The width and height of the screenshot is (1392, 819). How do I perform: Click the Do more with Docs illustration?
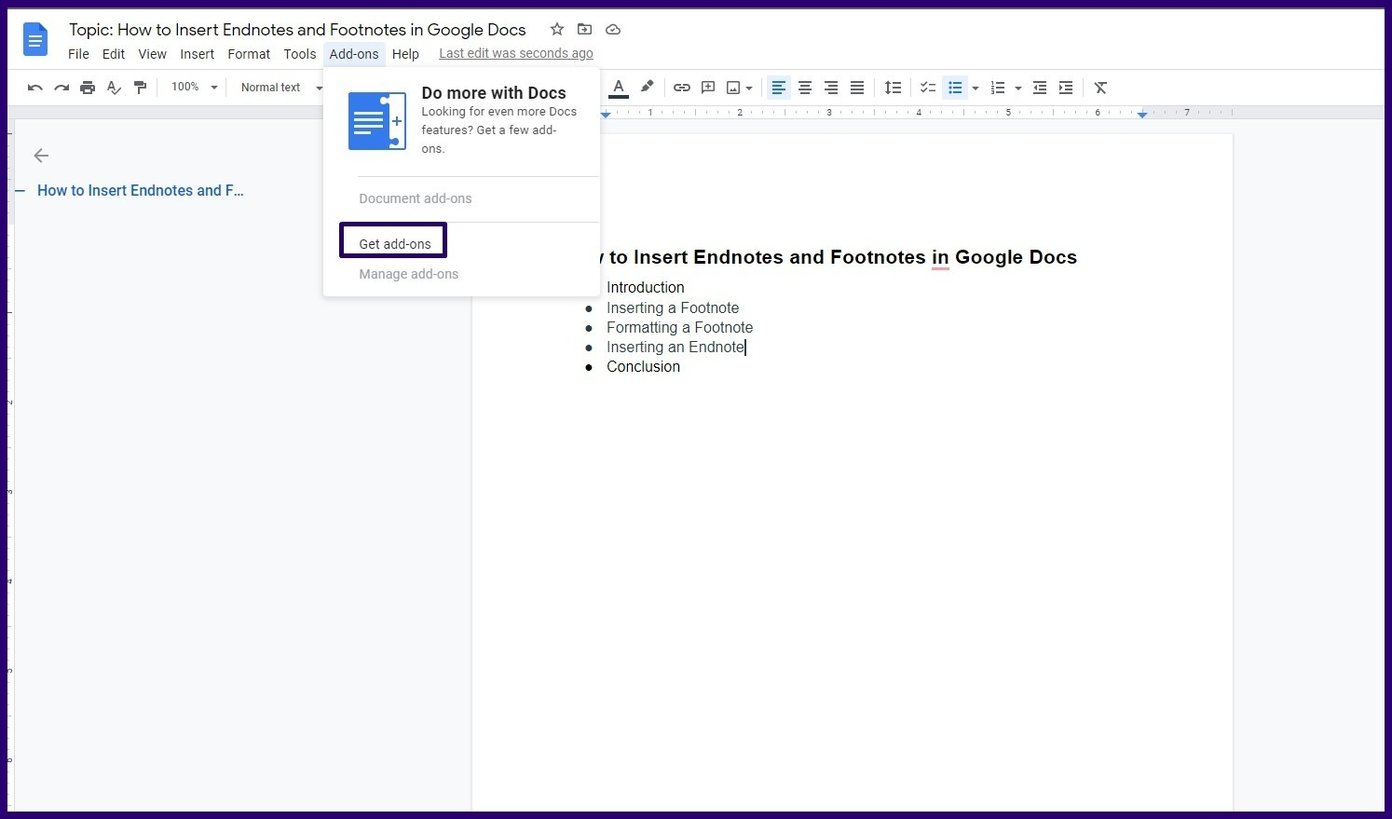click(377, 121)
